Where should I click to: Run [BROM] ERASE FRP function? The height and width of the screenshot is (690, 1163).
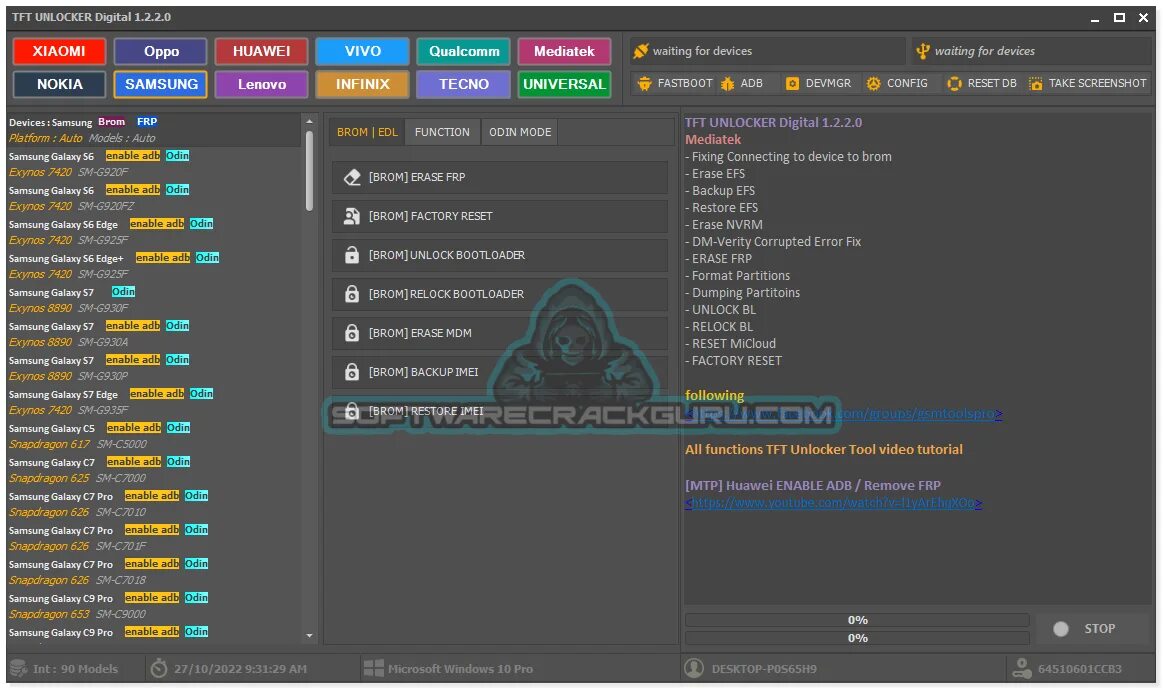(499, 177)
